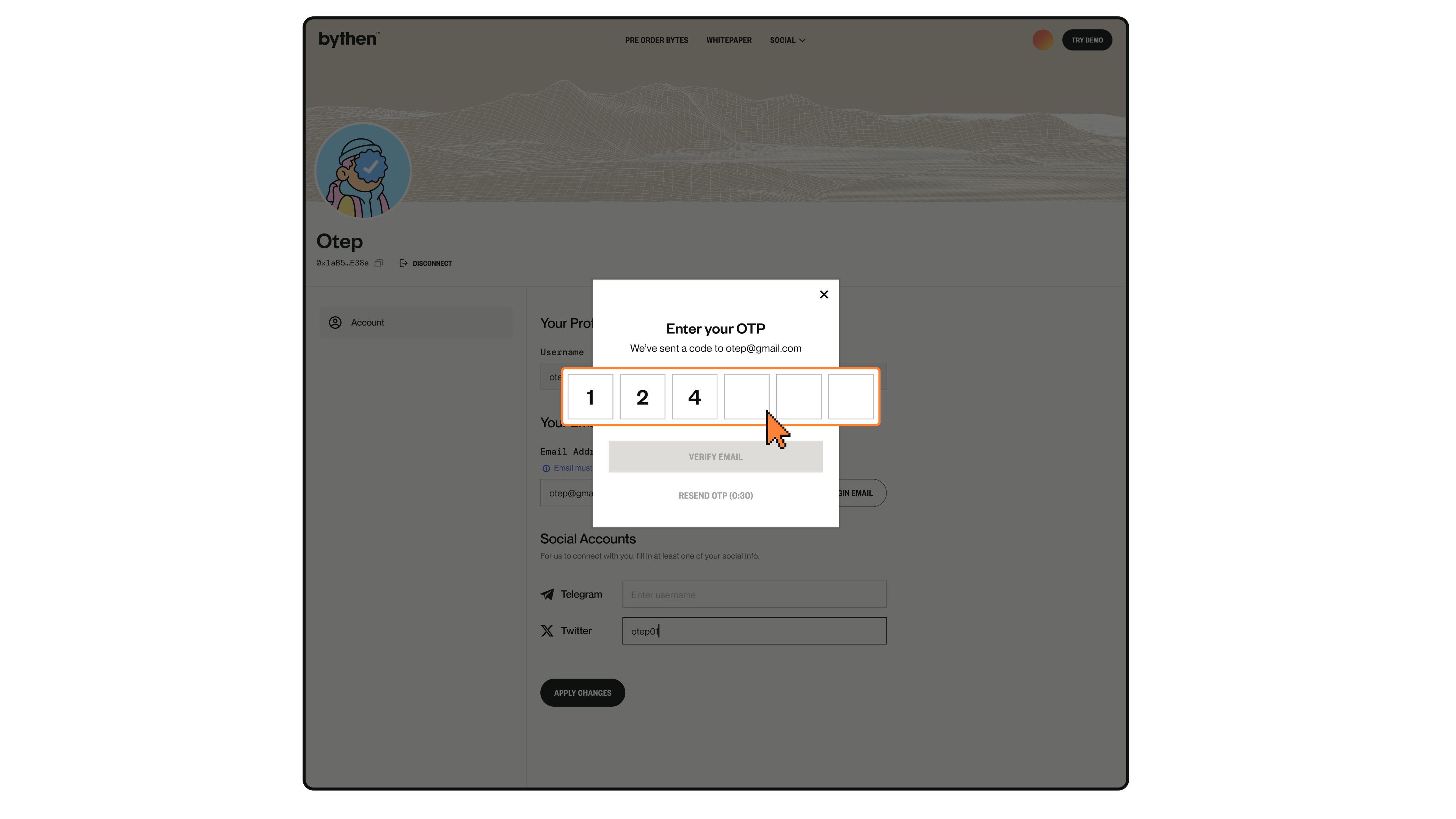
Task: Click the Twitter X logo icon
Action: tap(546, 631)
